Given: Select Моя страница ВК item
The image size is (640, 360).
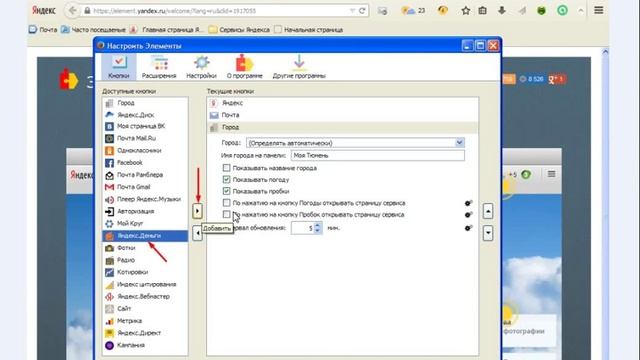Looking at the screenshot, I should tap(145, 126).
